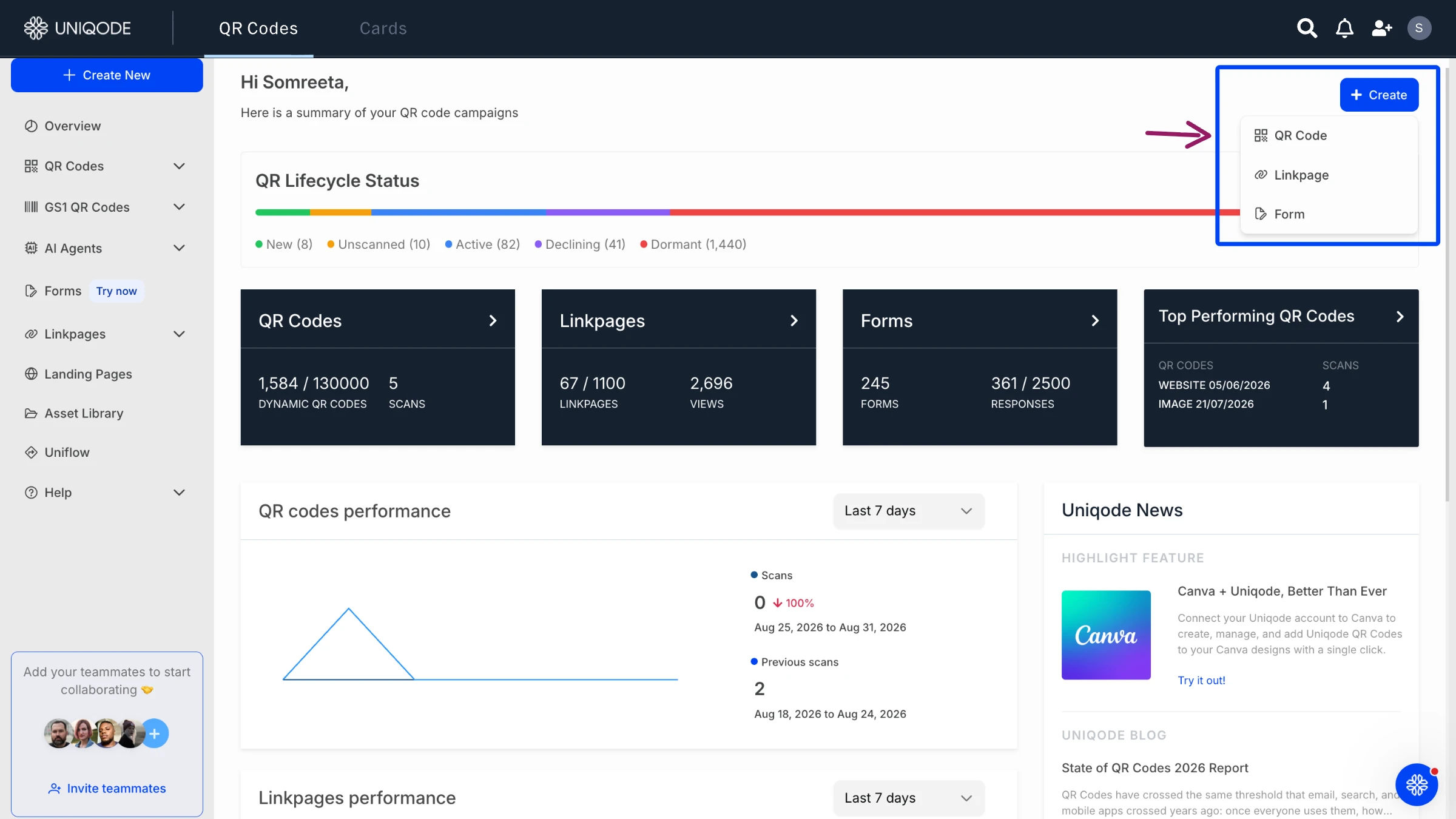Open State of QR Codes 2026 Report

1154,768
